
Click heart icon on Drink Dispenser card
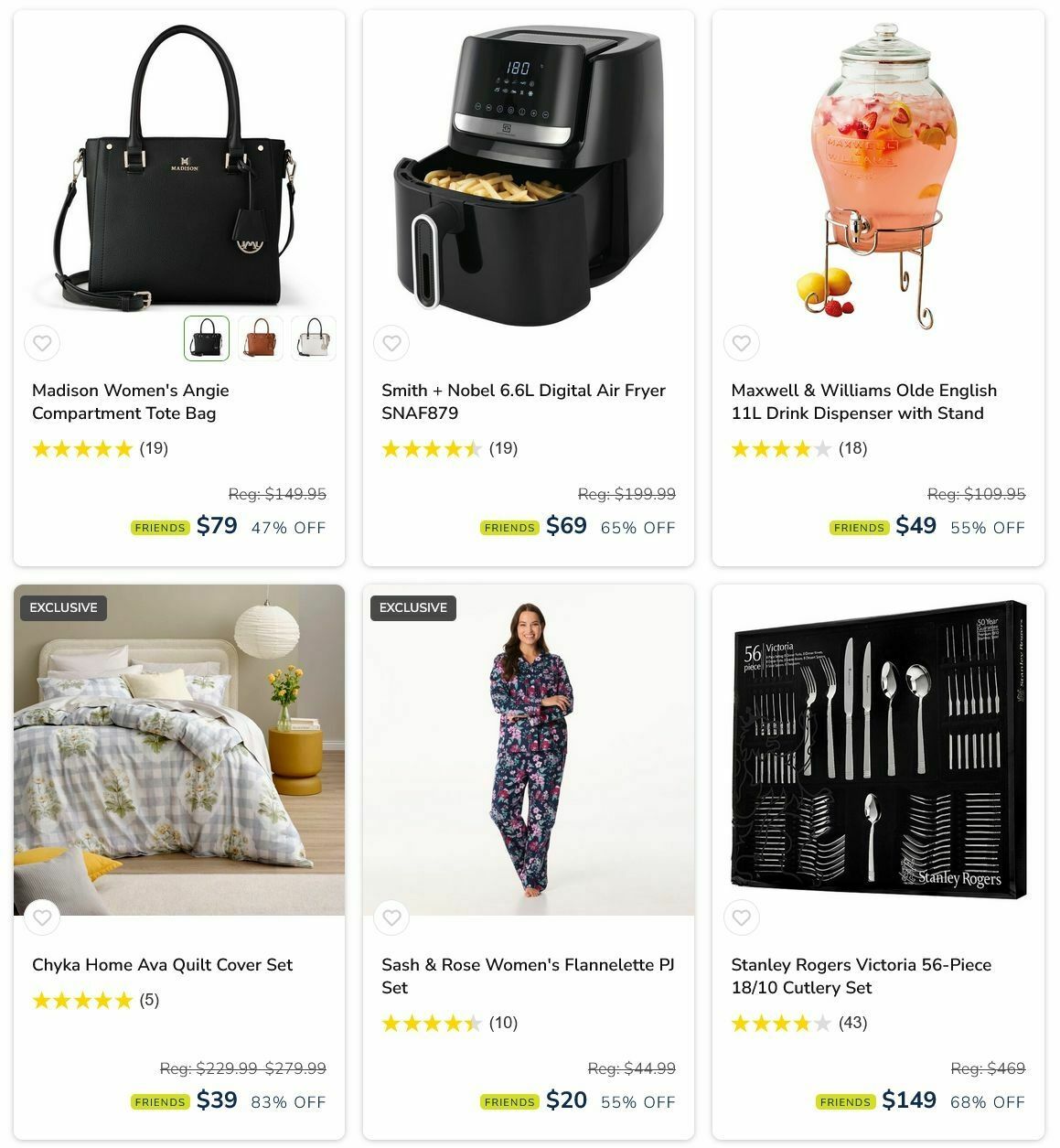(742, 344)
